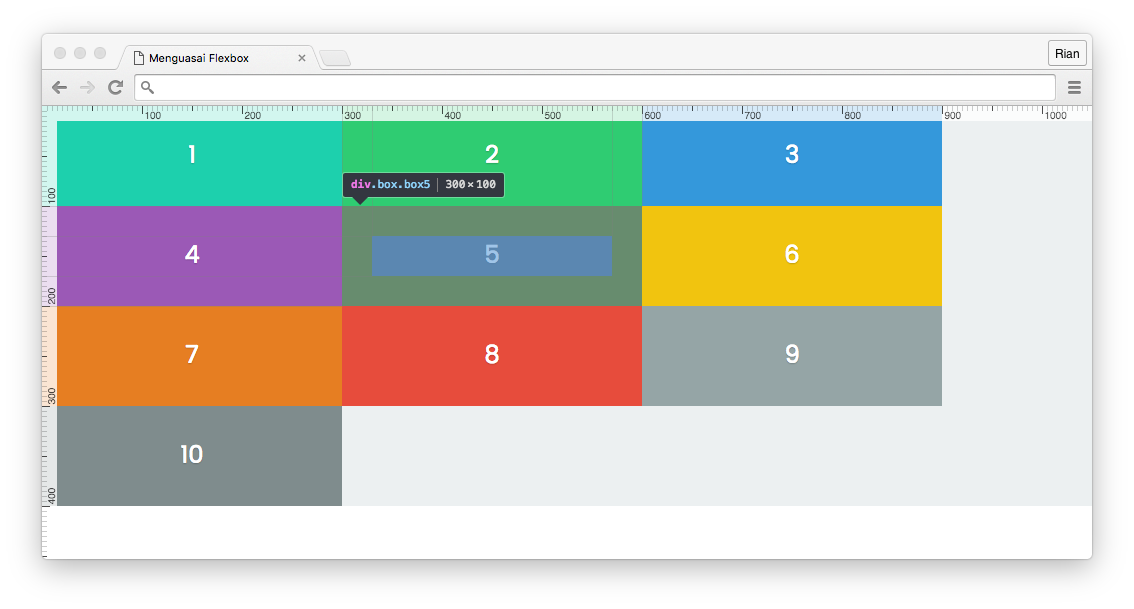Click the purple box labeled 4
The image size is (1134, 609).
click(190, 255)
